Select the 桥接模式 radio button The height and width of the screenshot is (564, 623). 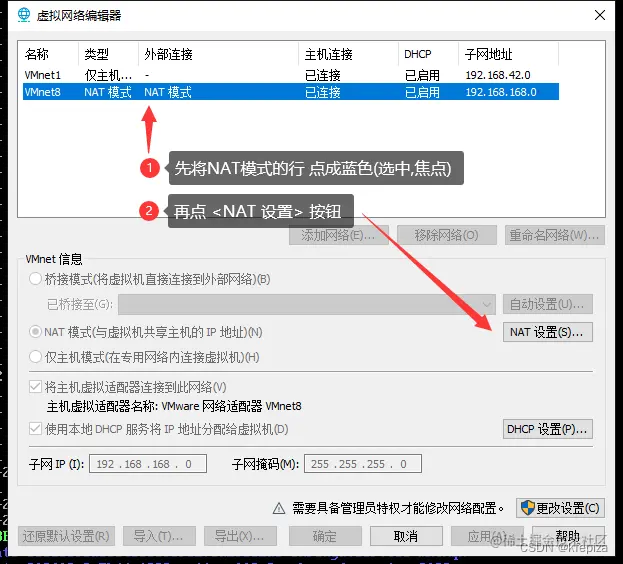[x=35, y=279]
